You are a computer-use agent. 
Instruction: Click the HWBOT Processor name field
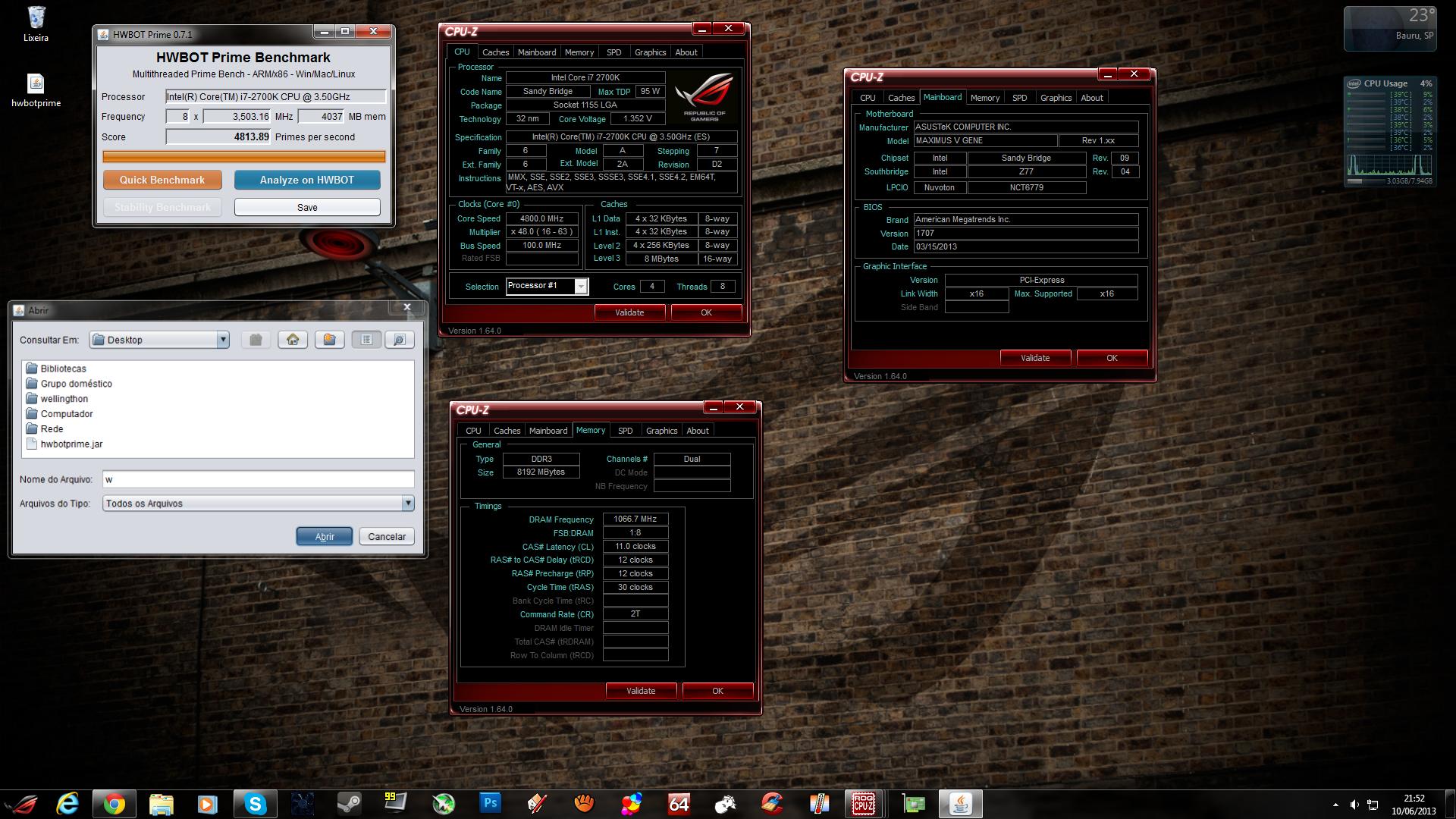[276, 97]
